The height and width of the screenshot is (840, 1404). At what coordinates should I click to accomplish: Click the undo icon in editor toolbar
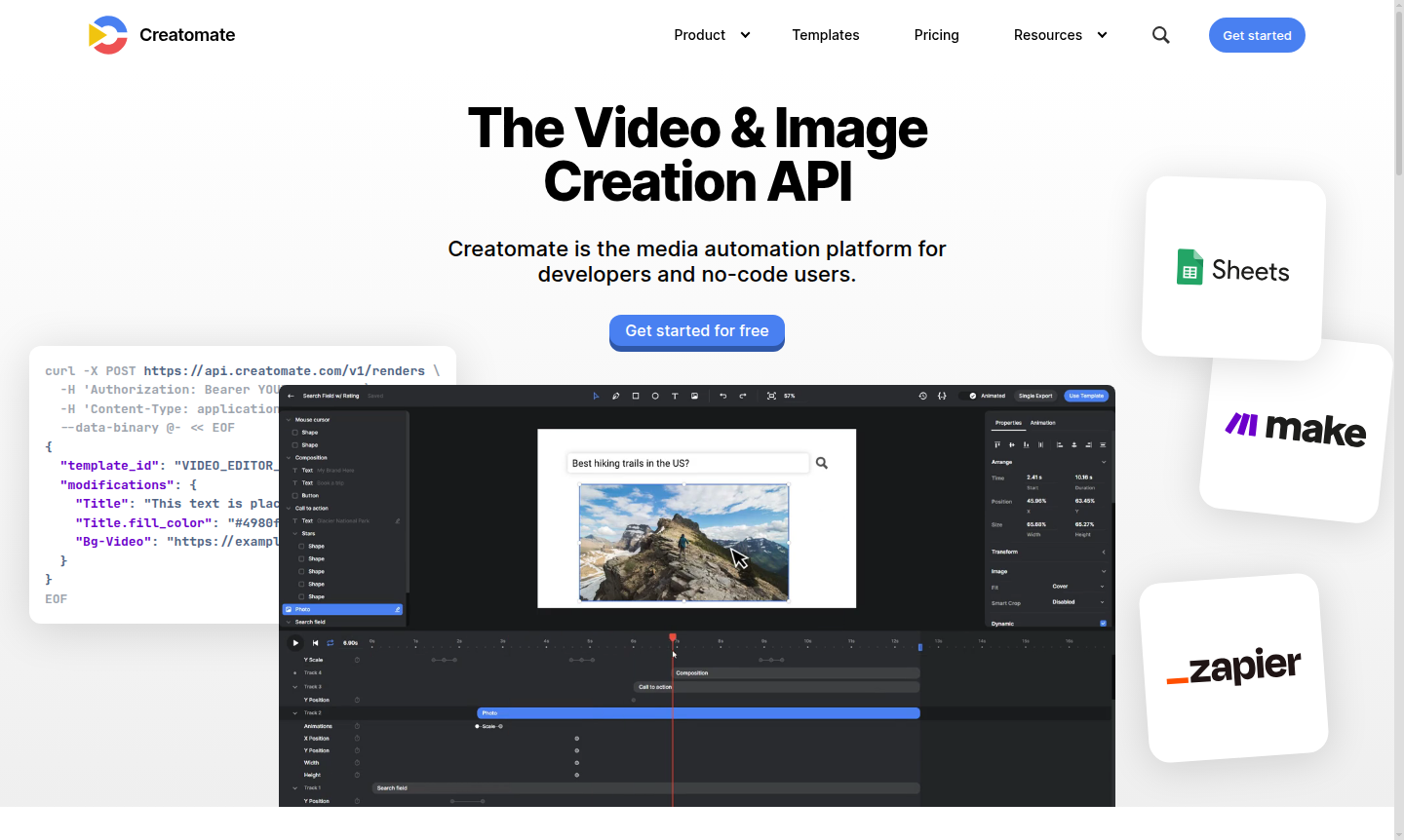(722, 396)
